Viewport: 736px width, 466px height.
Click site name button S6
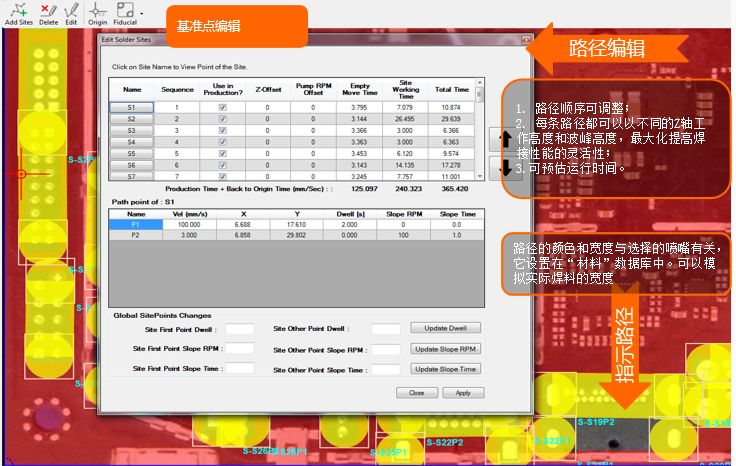click(131, 165)
